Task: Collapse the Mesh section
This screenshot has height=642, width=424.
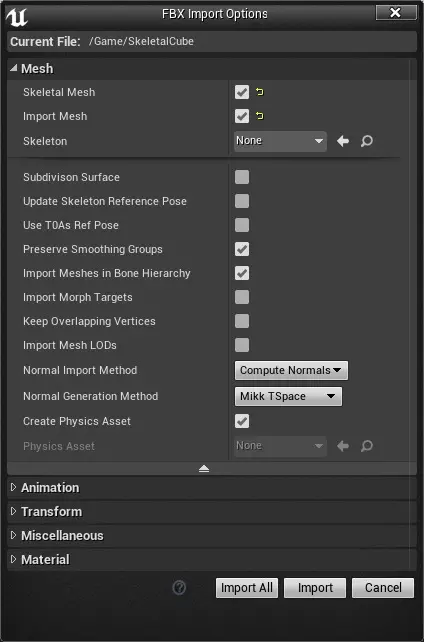Action: coord(14,68)
